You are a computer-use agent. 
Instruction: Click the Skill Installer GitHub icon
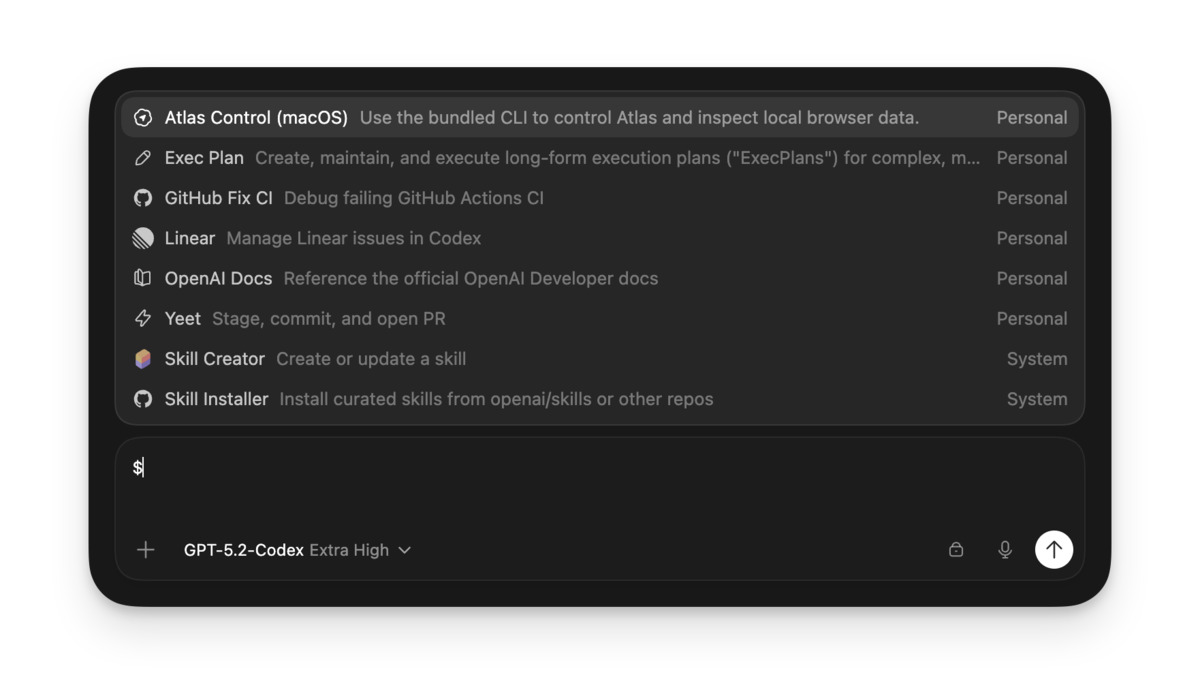pyautogui.click(x=143, y=398)
